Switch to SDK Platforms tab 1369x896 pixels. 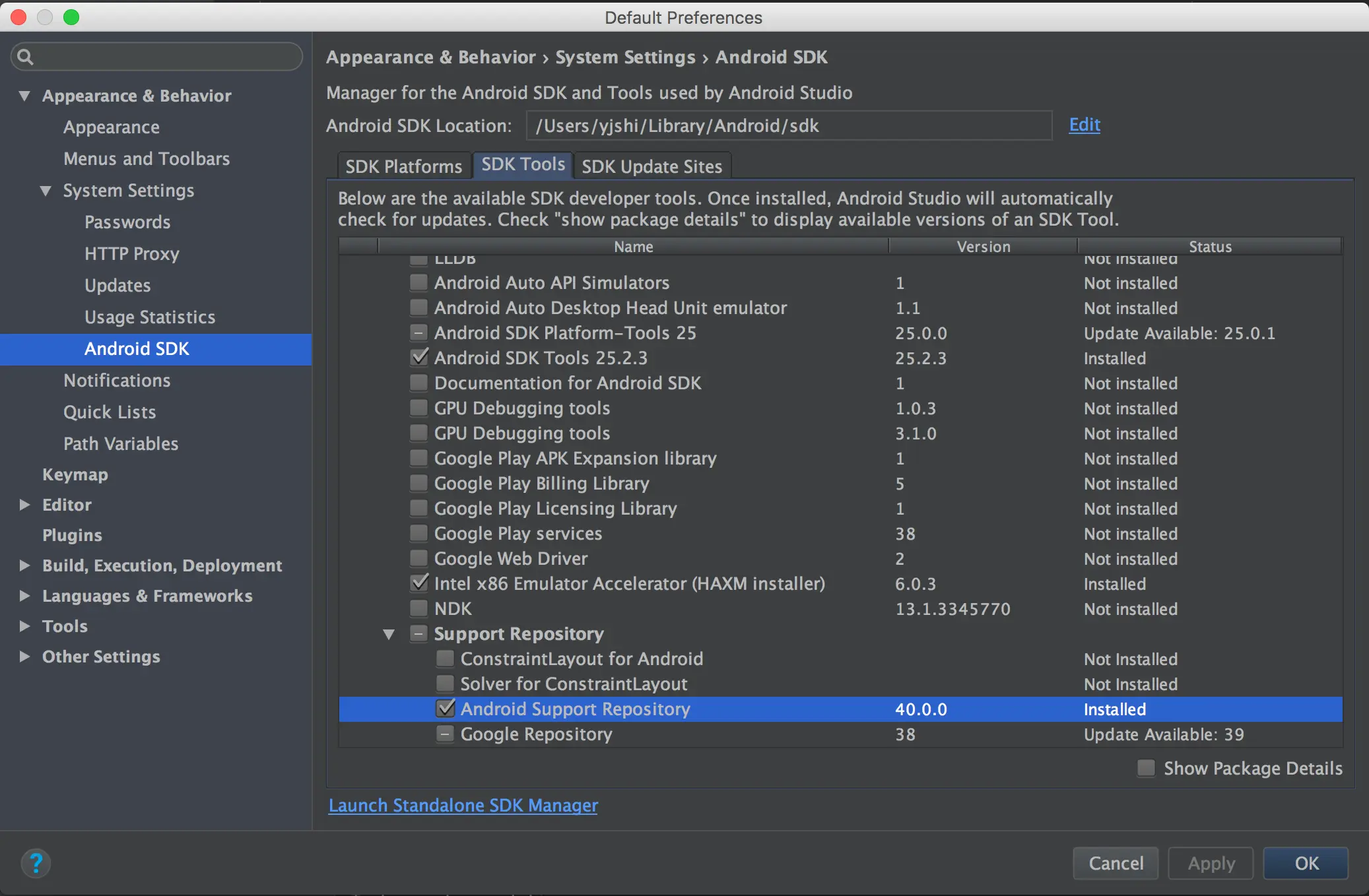pos(403,166)
